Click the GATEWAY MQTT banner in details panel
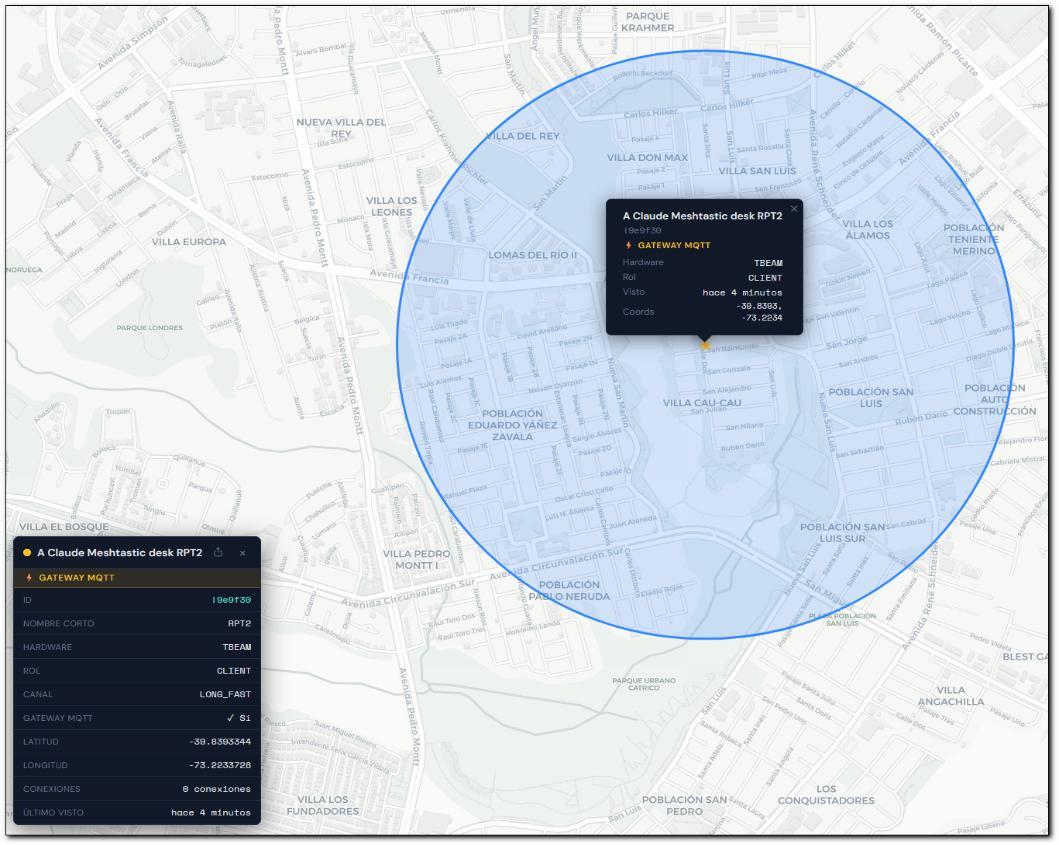1059x845 pixels. coord(137,578)
